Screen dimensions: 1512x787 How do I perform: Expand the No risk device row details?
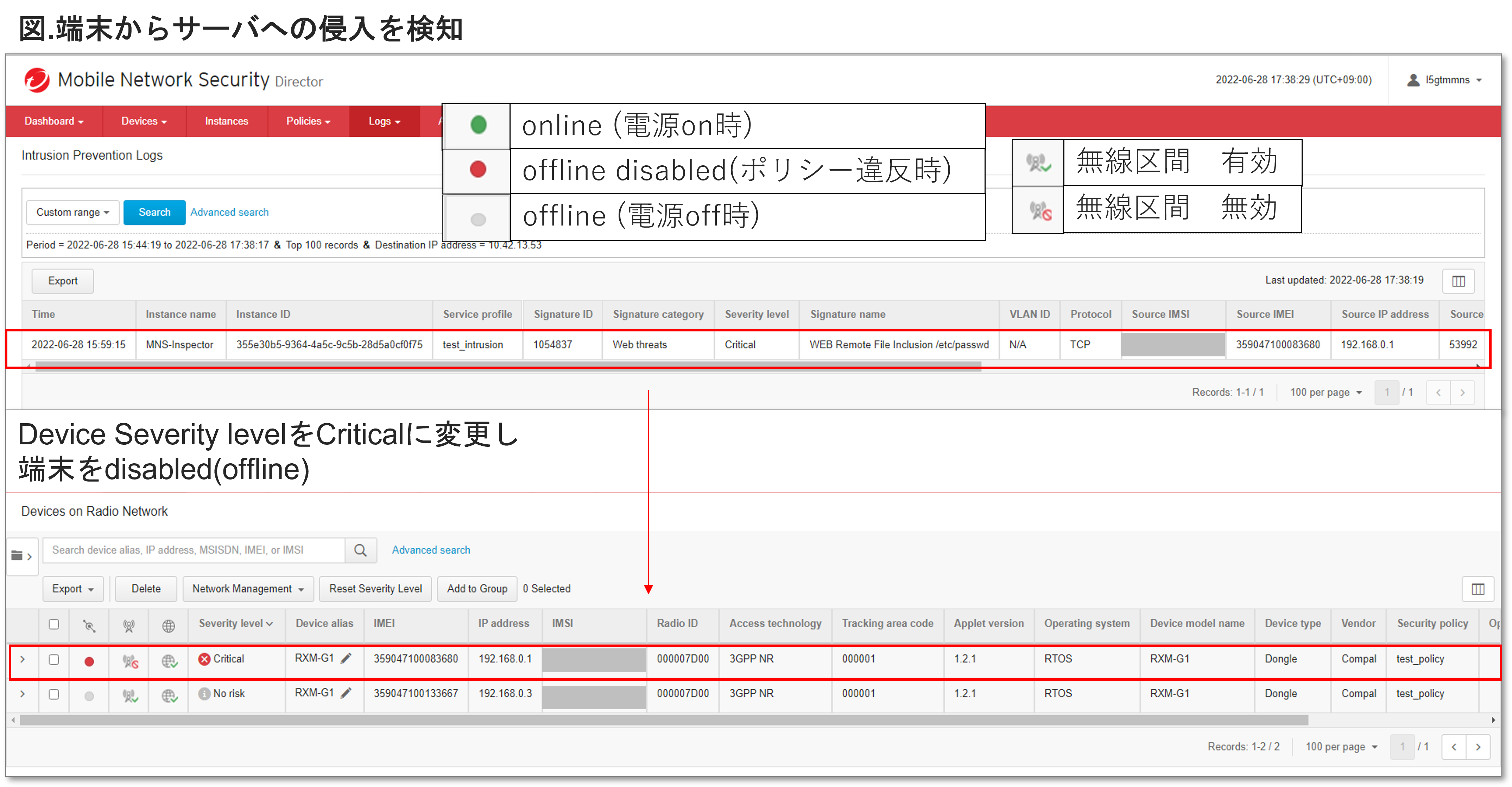(22, 694)
